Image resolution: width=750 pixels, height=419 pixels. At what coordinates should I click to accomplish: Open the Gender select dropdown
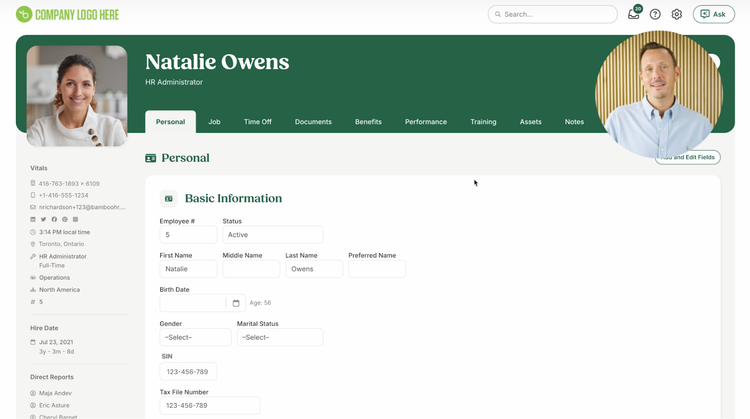195,338
